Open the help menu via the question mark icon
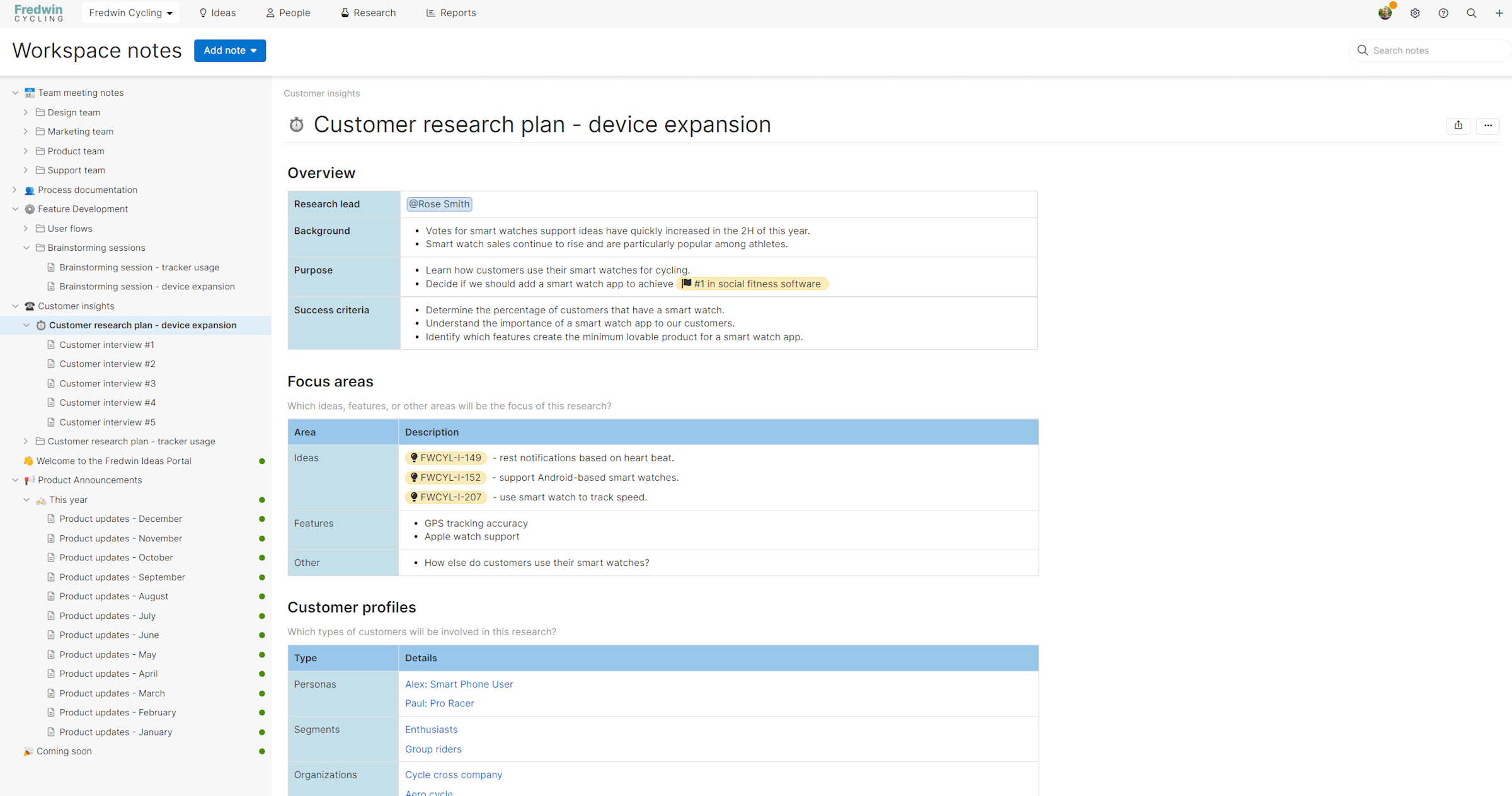This screenshot has width=1512, height=796. [1443, 13]
